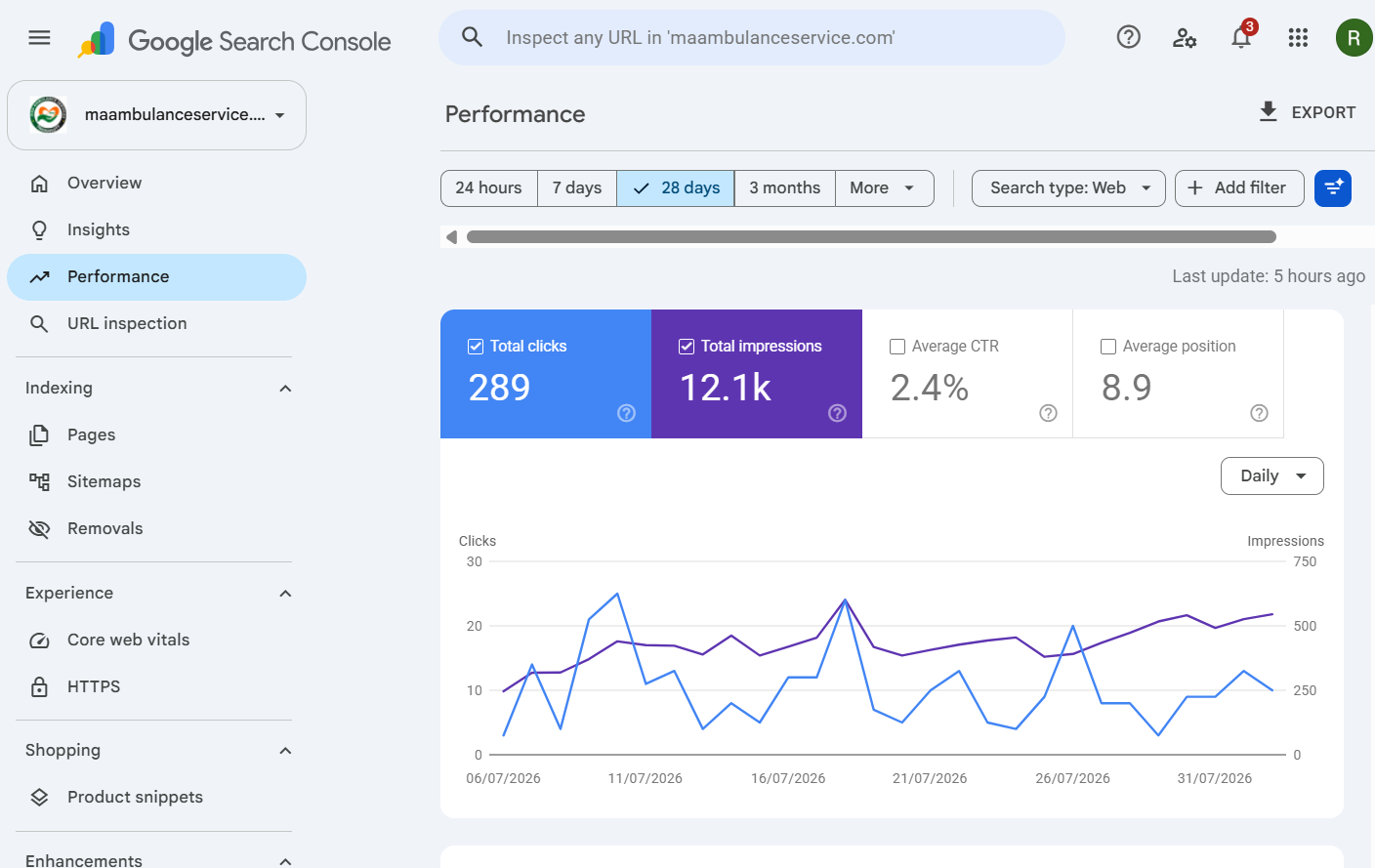Uncheck the Total clicks checkbox
Screen dimensions: 1375x868
tap(476, 347)
